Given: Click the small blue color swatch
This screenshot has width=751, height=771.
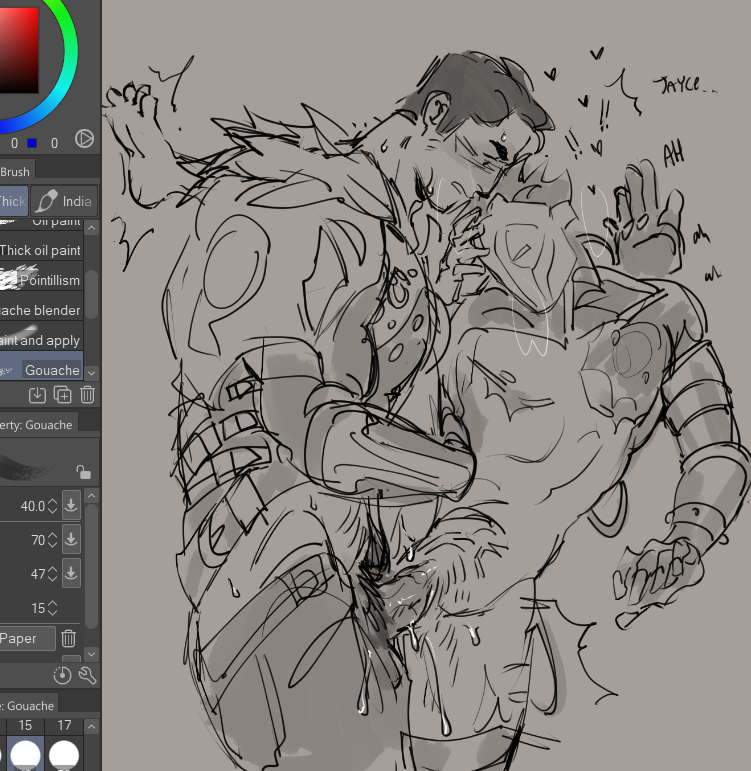Looking at the screenshot, I should [32, 143].
